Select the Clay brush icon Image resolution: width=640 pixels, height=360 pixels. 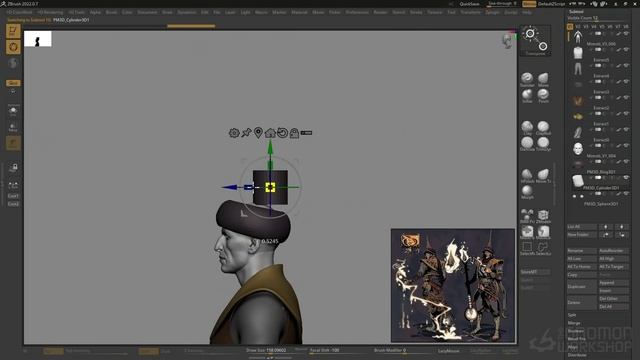pos(527,128)
